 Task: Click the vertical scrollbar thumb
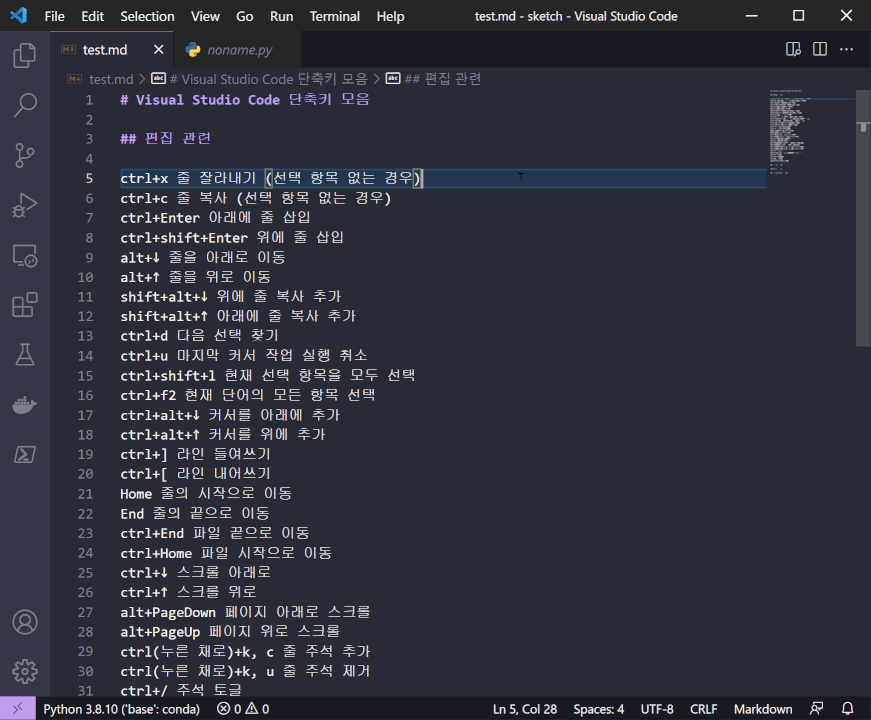pyautogui.click(x=863, y=218)
